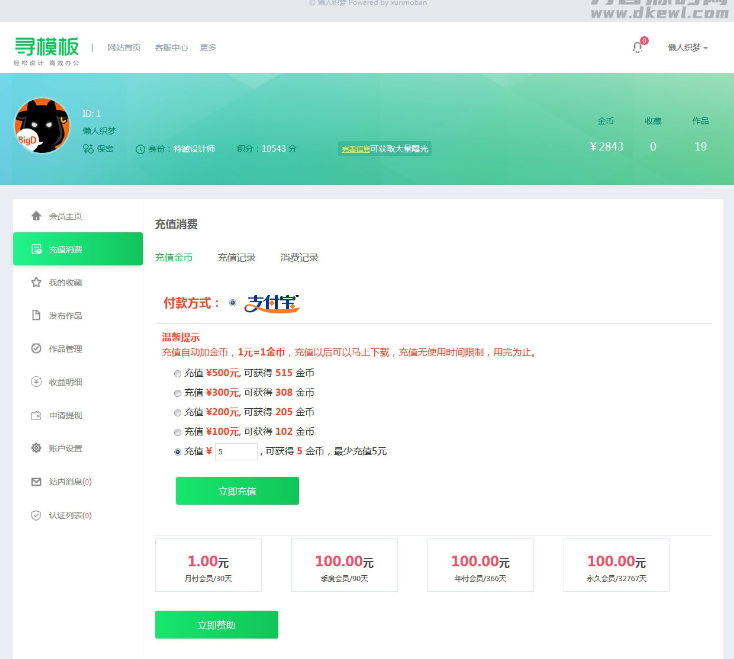Open 账户设置 gear icon
Viewport: 734px width, 659px height.
click(36, 448)
